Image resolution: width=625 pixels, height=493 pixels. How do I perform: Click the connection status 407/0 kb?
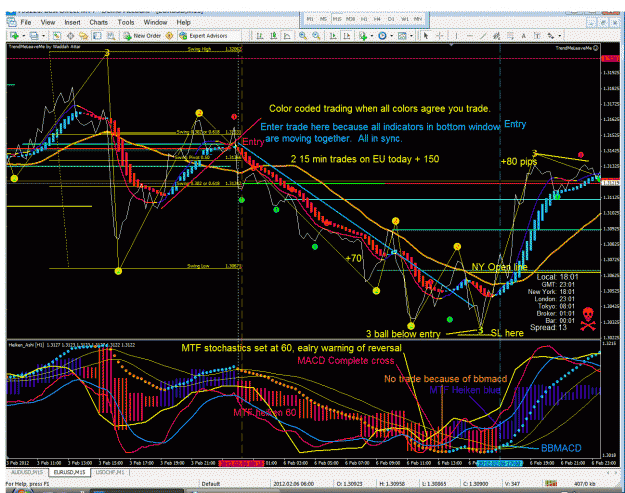(584, 484)
